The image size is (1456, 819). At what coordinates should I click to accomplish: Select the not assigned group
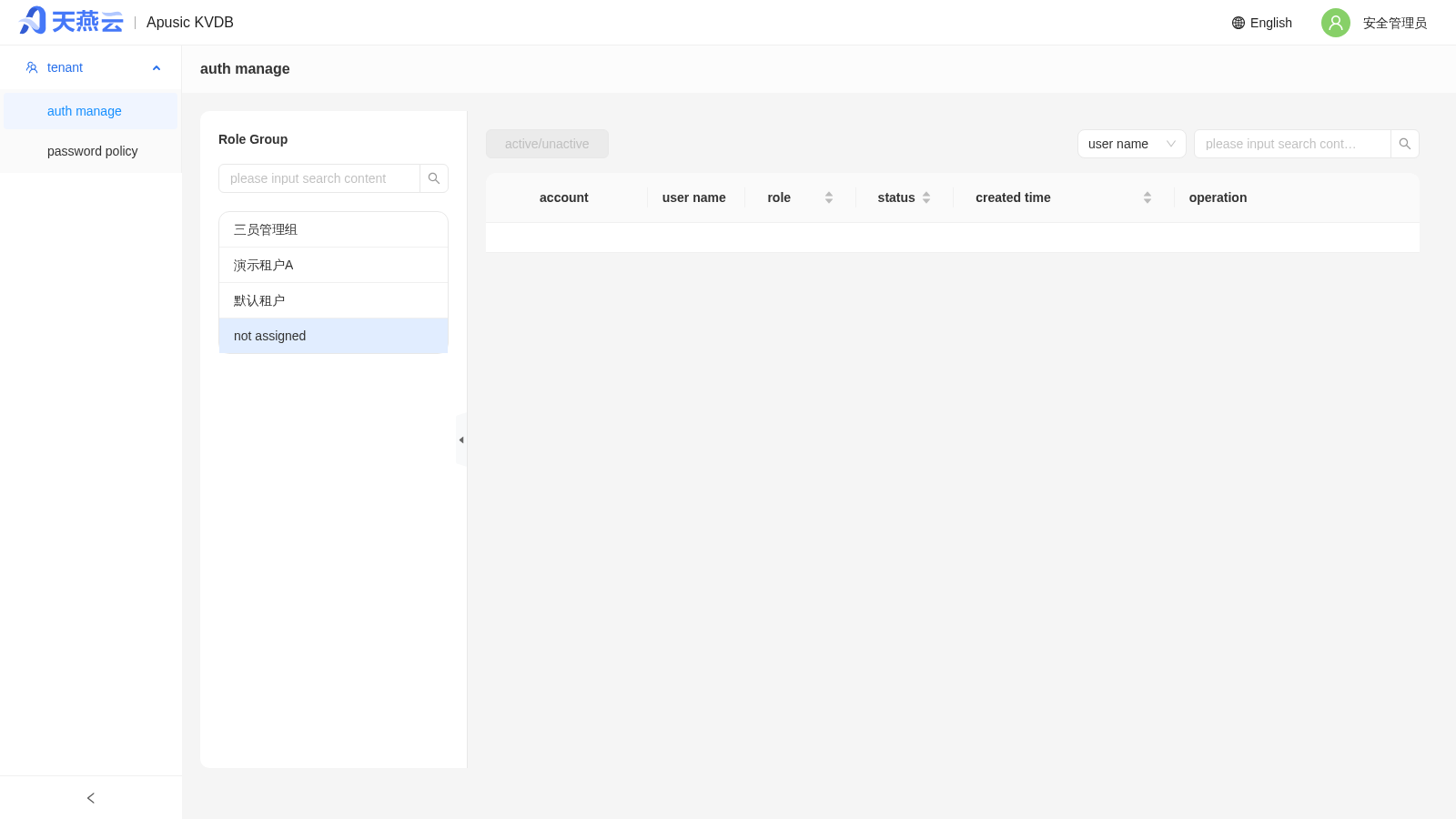coord(333,336)
